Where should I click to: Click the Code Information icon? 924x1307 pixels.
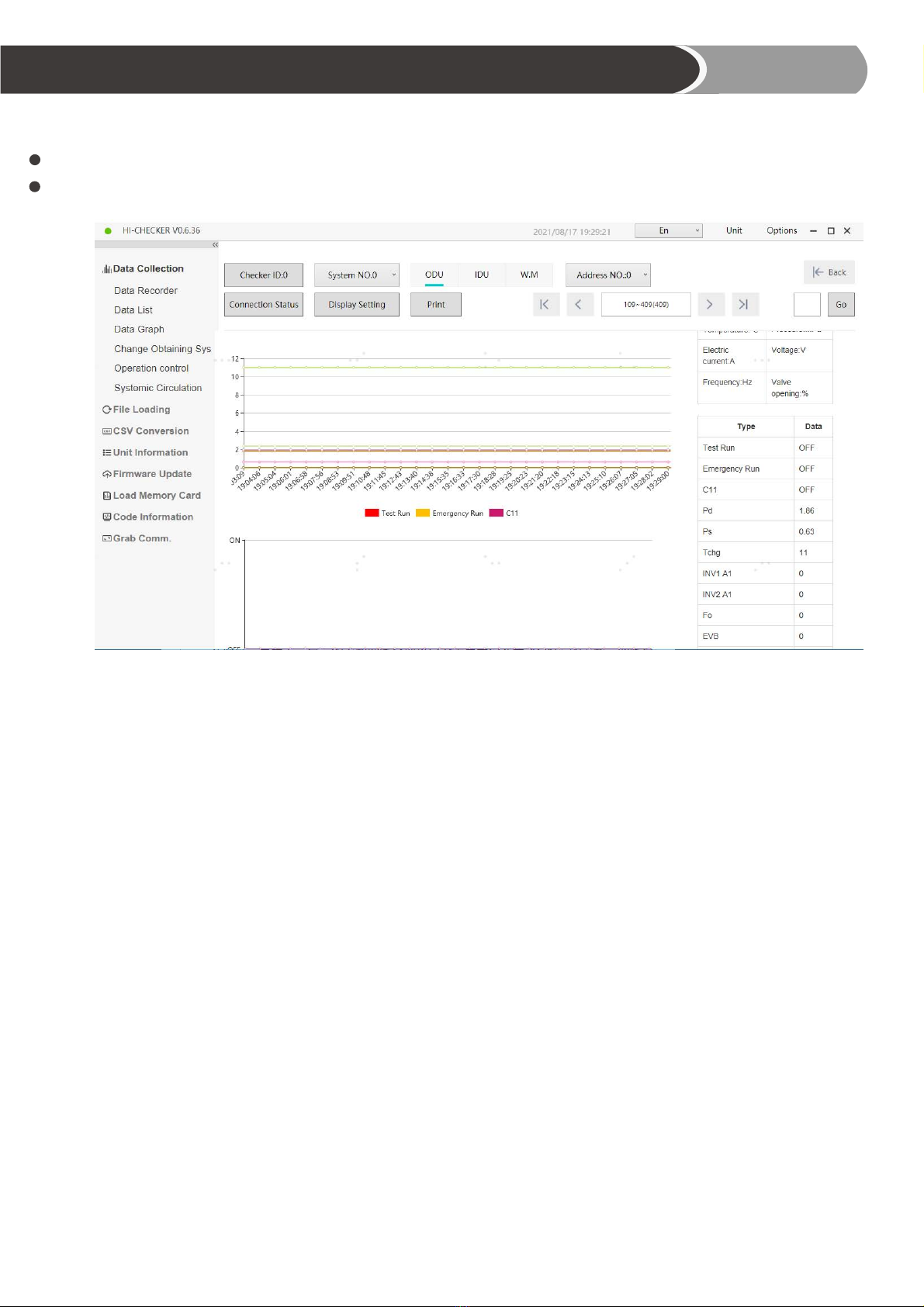click(x=107, y=517)
